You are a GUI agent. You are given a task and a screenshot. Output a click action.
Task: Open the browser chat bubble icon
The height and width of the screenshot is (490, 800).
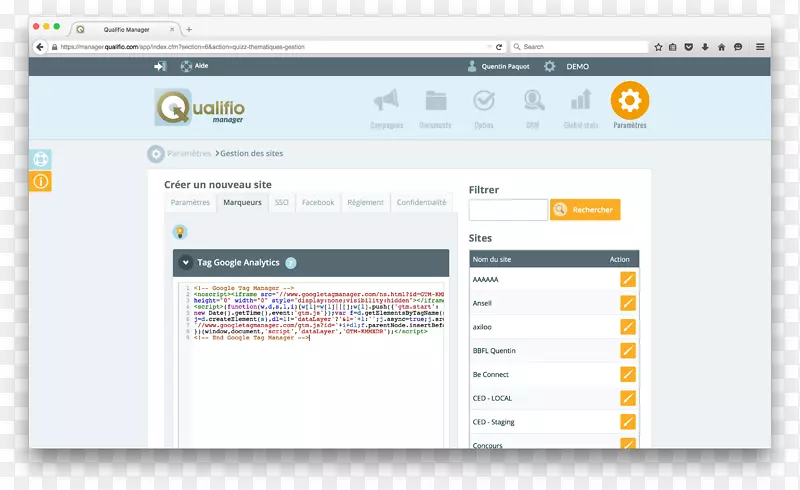tap(738, 47)
